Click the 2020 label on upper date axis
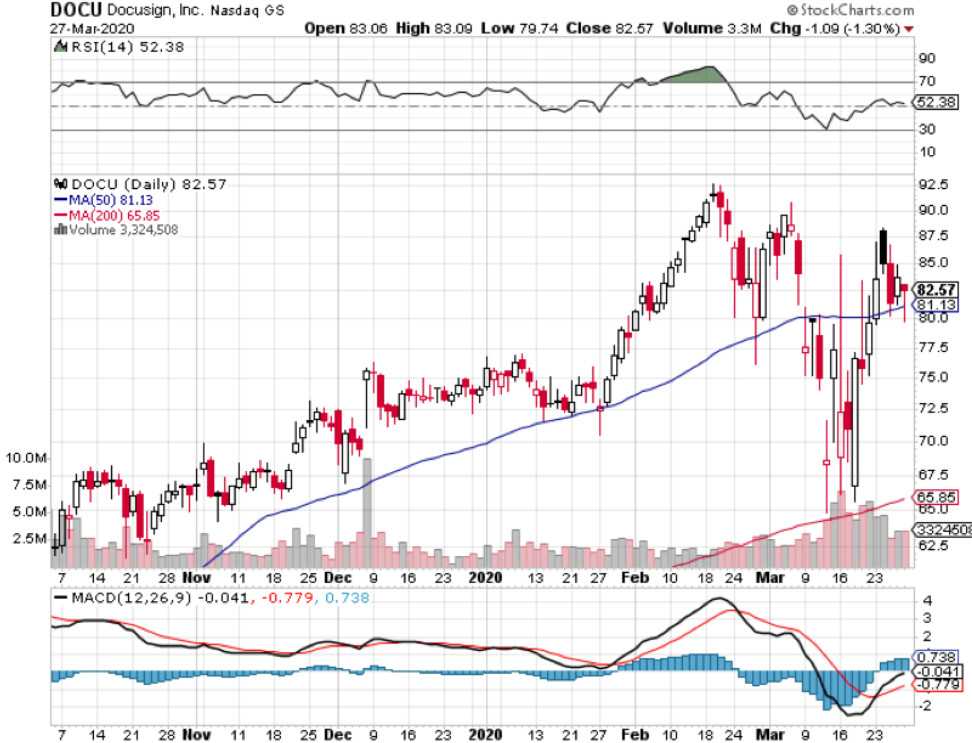 485,578
